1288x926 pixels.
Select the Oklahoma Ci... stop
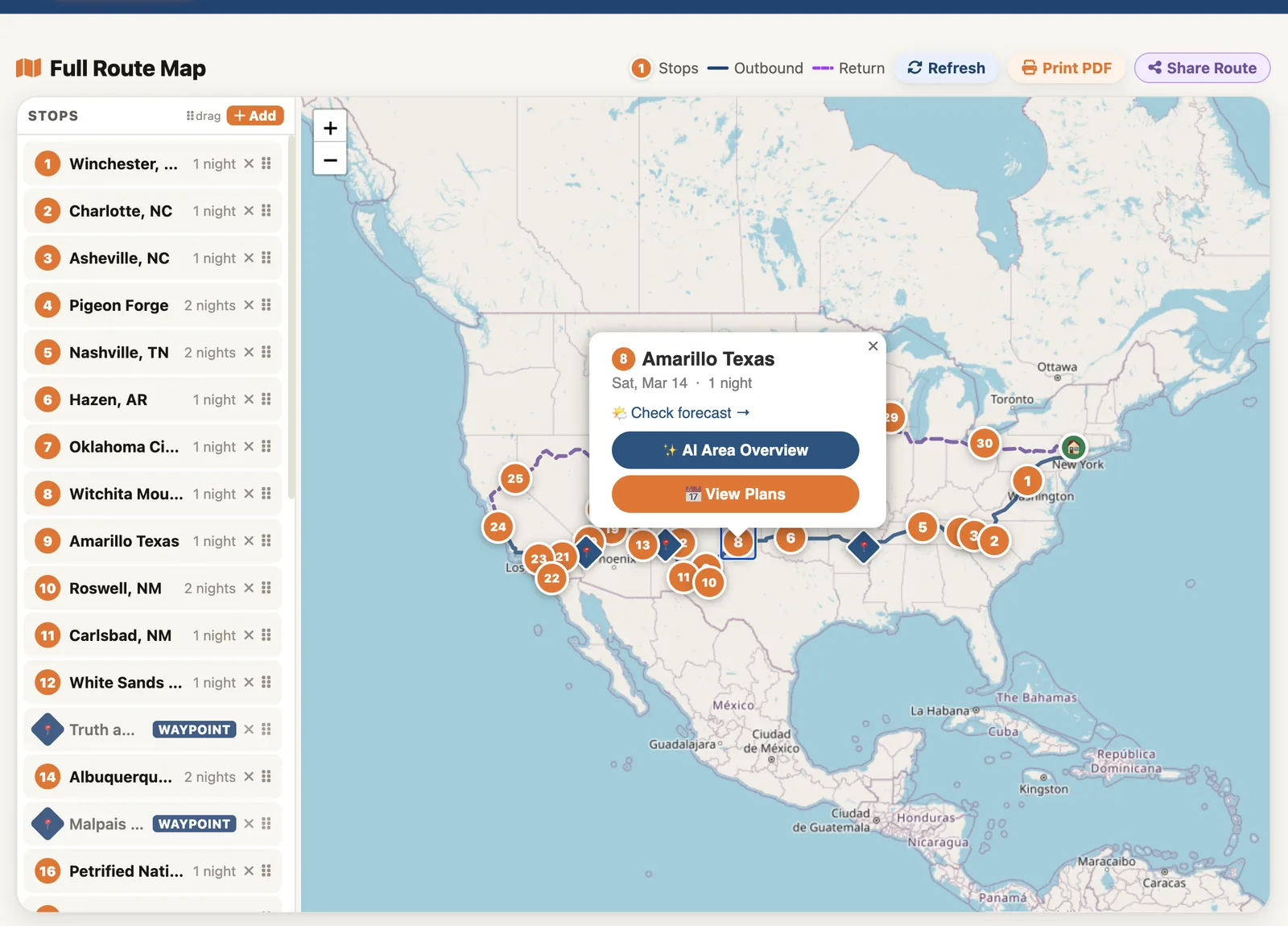coord(152,447)
